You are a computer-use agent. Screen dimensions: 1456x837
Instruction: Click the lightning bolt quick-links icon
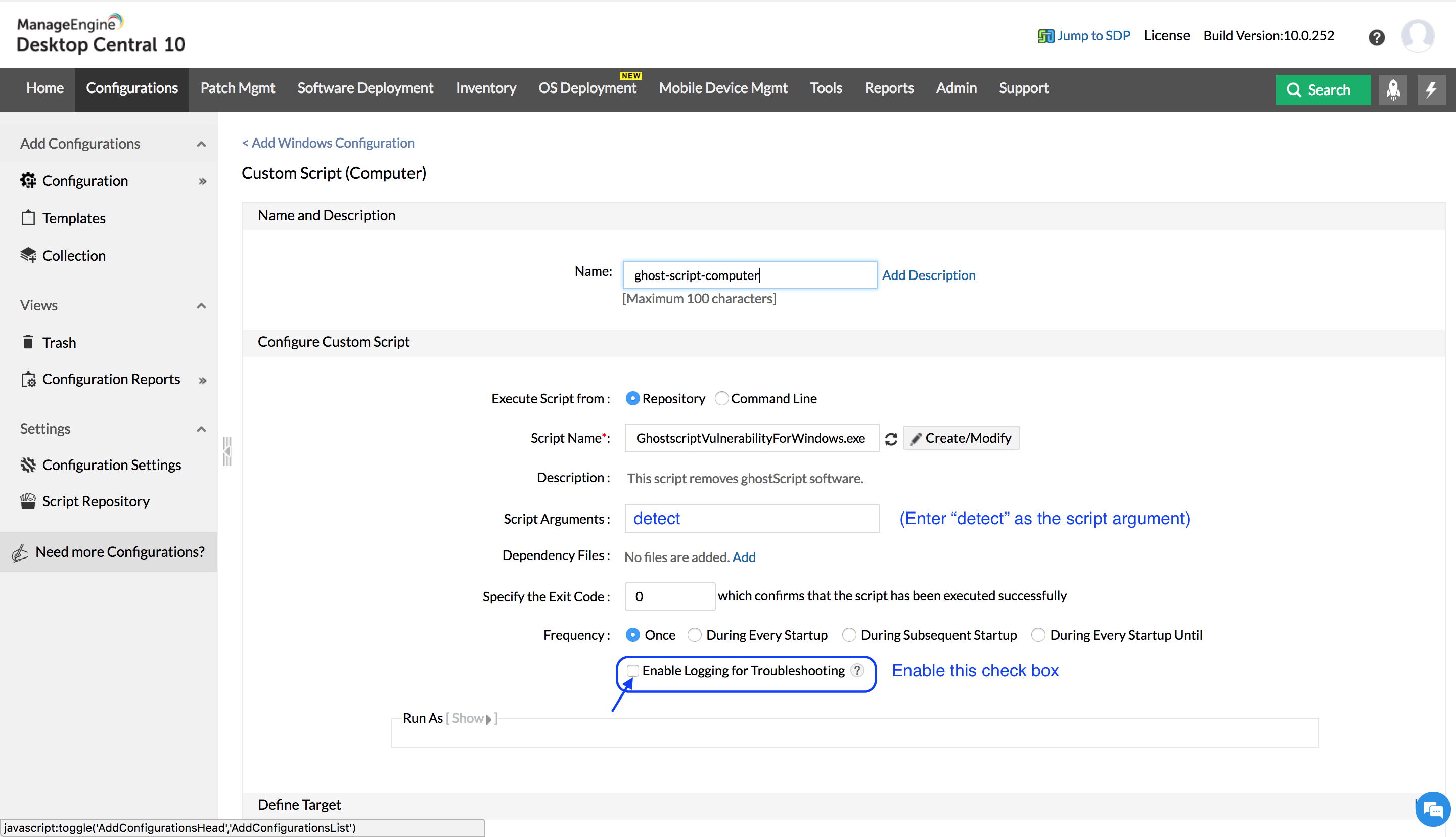click(1431, 89)
